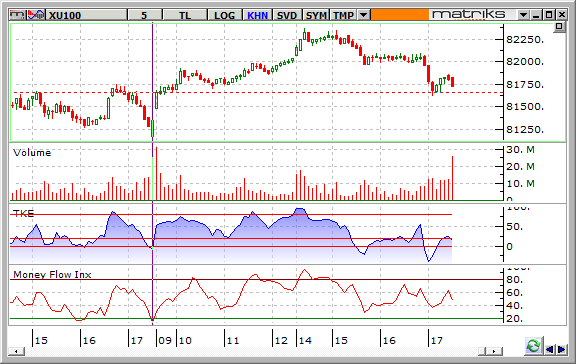Click the matriks logo
Viewport: 576px width, 364px height.
[469, 15]
